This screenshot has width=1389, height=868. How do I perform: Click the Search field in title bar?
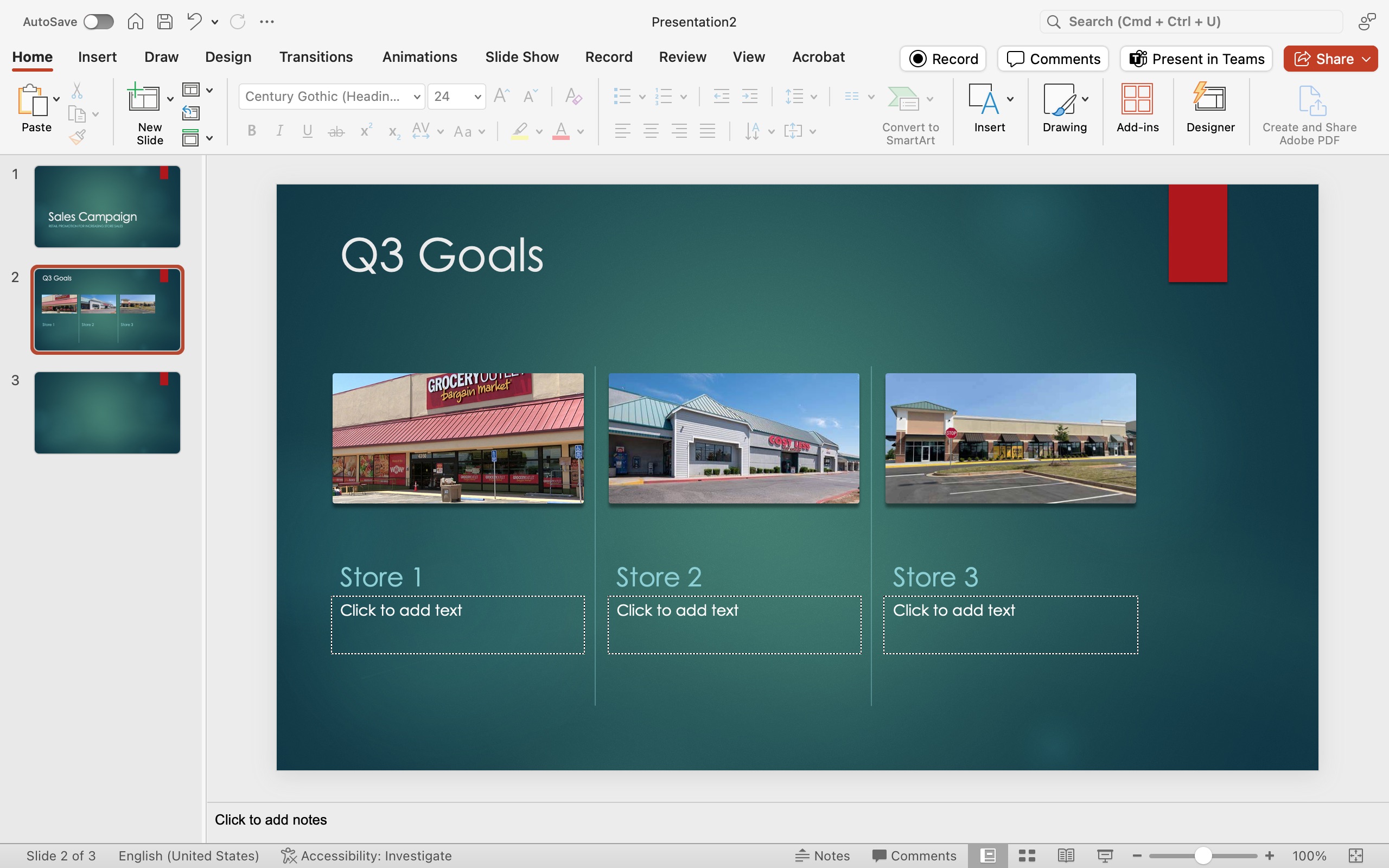[x=1191, y=22]
